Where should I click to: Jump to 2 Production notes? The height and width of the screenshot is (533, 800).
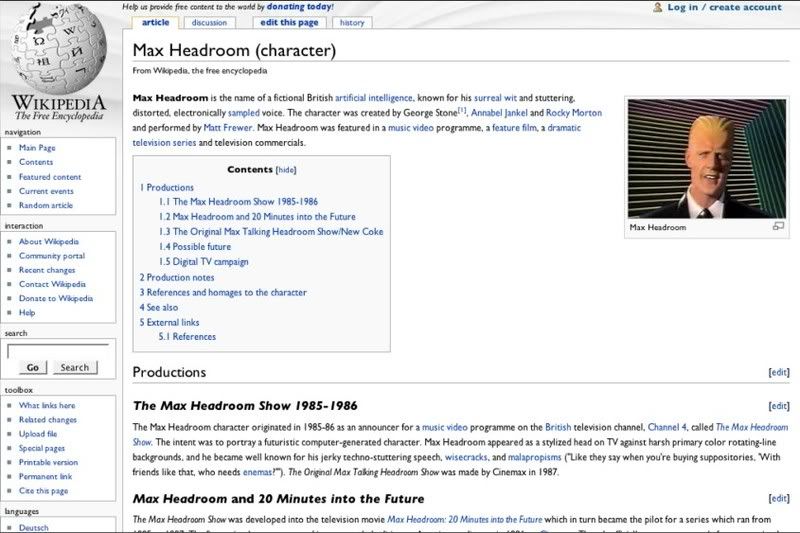coord(177,277)
